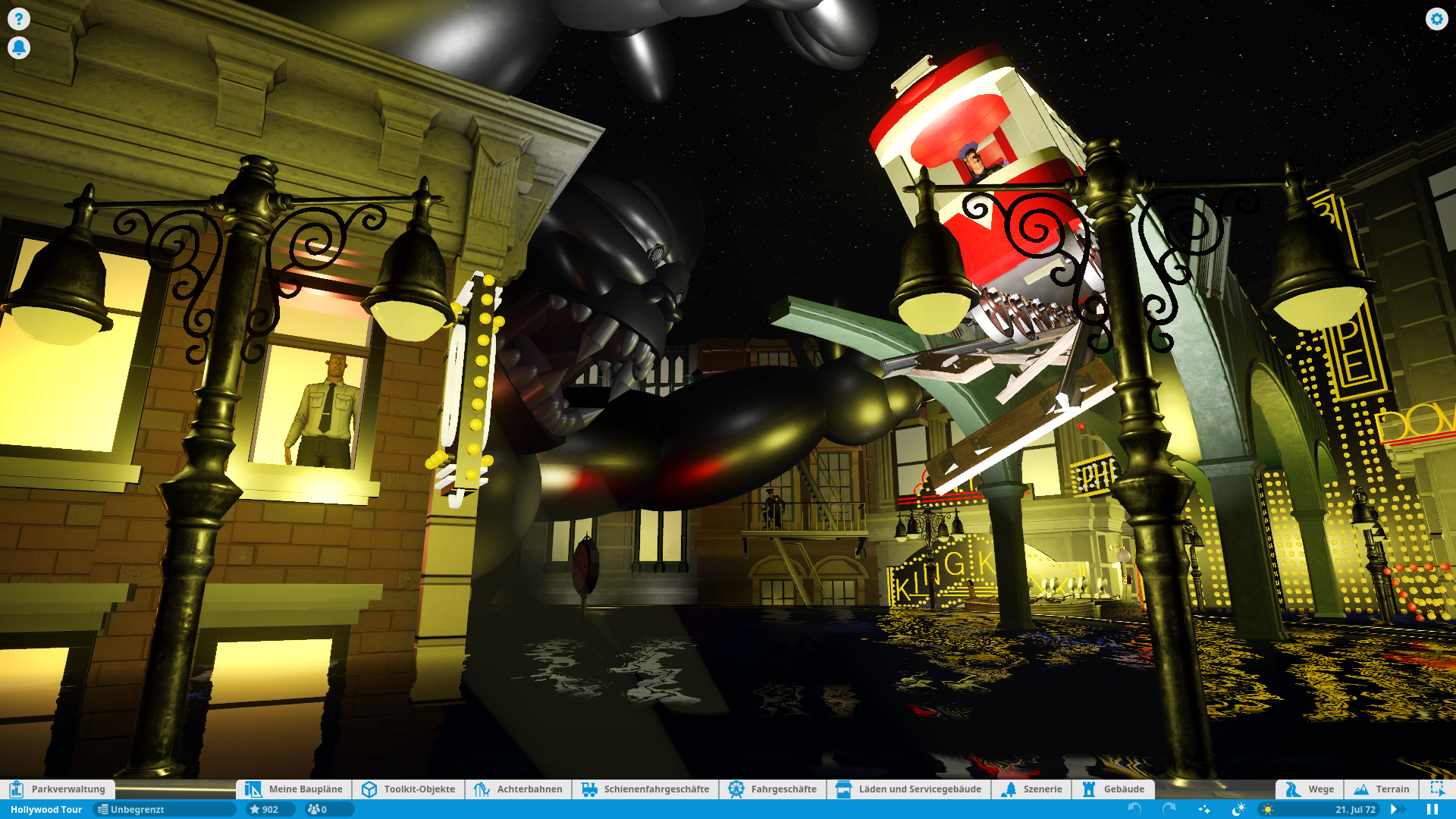Viewport: 1456px width, 819px height.
Task: Open the settings gear icon
Action: click(1436, 19)
